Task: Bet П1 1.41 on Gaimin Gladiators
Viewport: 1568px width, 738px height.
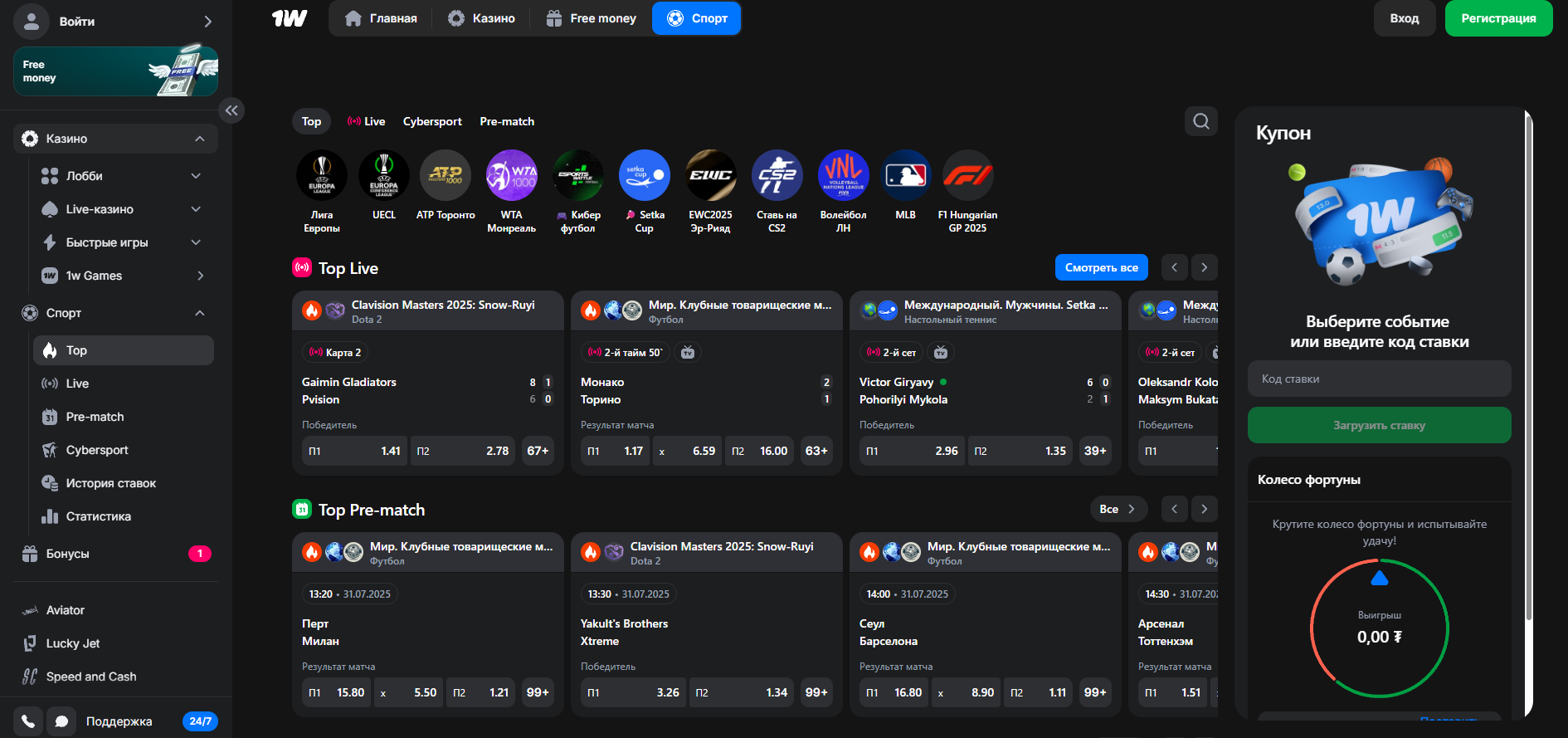Action: [x=354, y=451]
